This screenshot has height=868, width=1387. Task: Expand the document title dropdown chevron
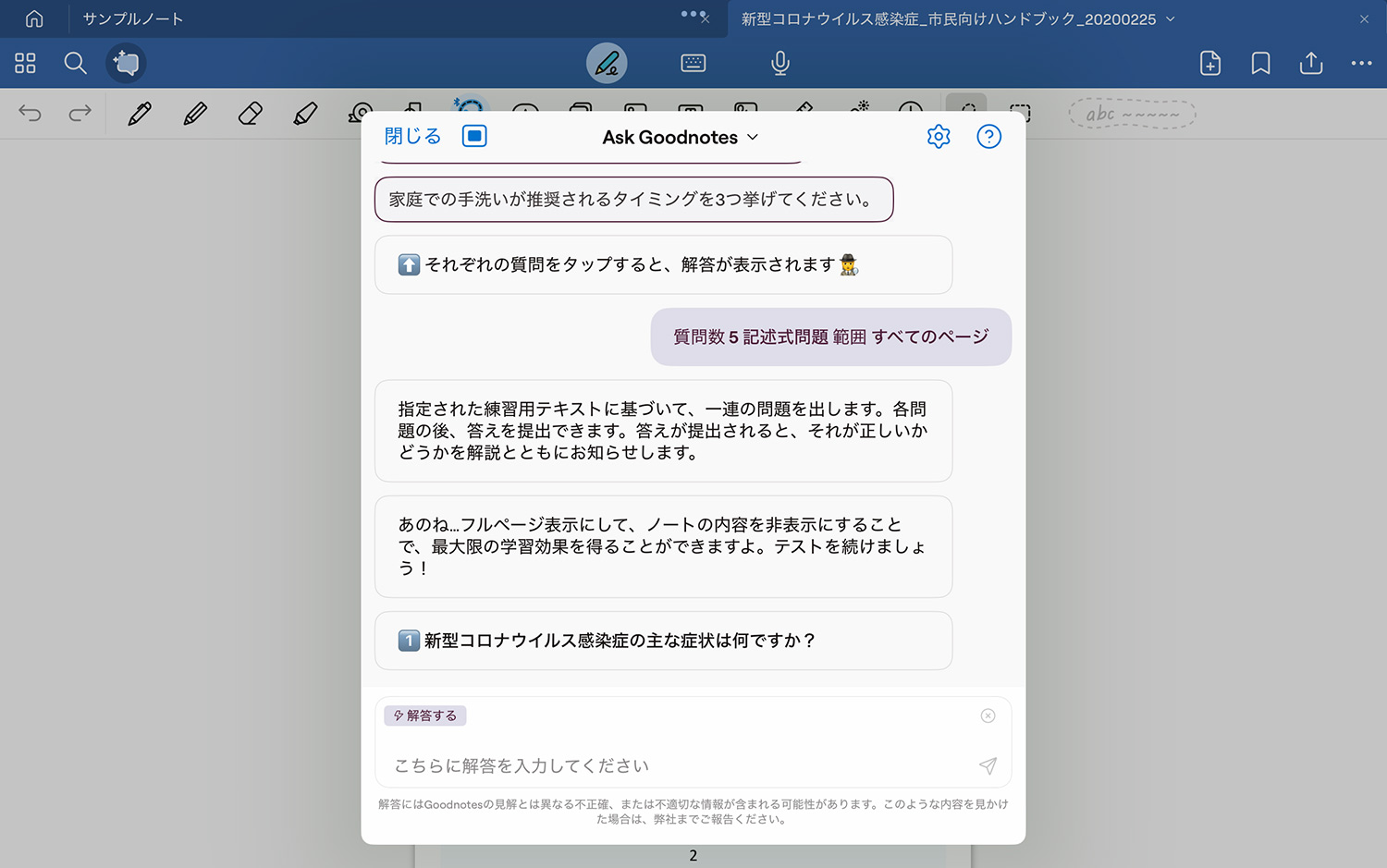coord(1171,18)
